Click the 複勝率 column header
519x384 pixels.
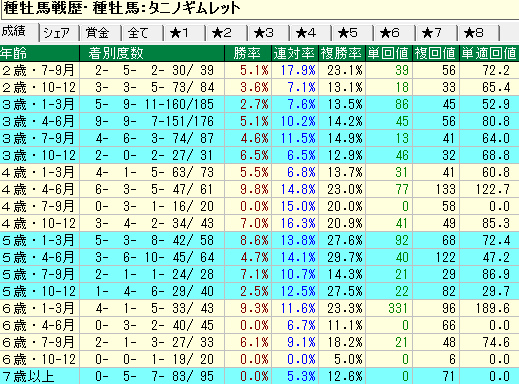click(342, 53)
